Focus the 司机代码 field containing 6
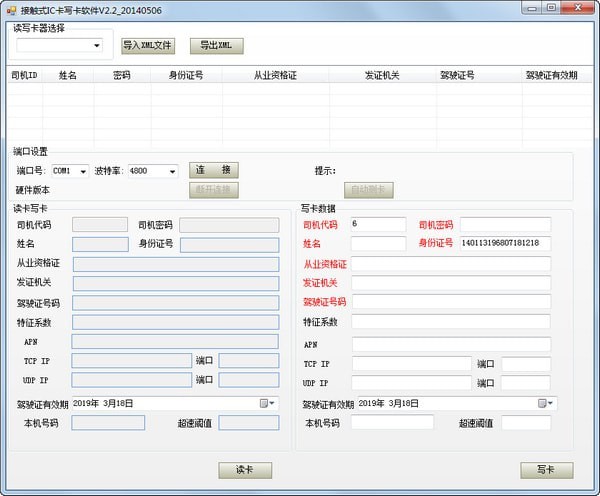 (x=378, y=224)
